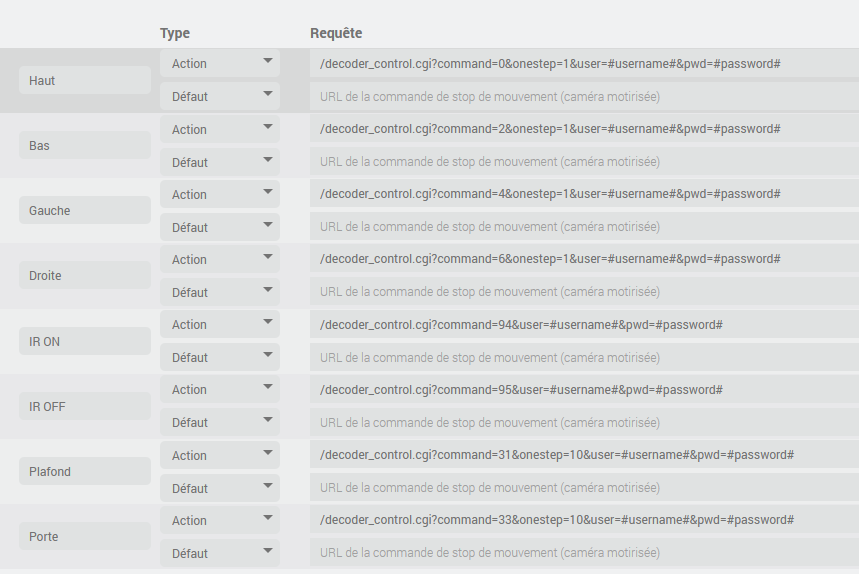859x574 pixels.
Task: Click the stop URL field under IR OFF
Action: point(584,422)
